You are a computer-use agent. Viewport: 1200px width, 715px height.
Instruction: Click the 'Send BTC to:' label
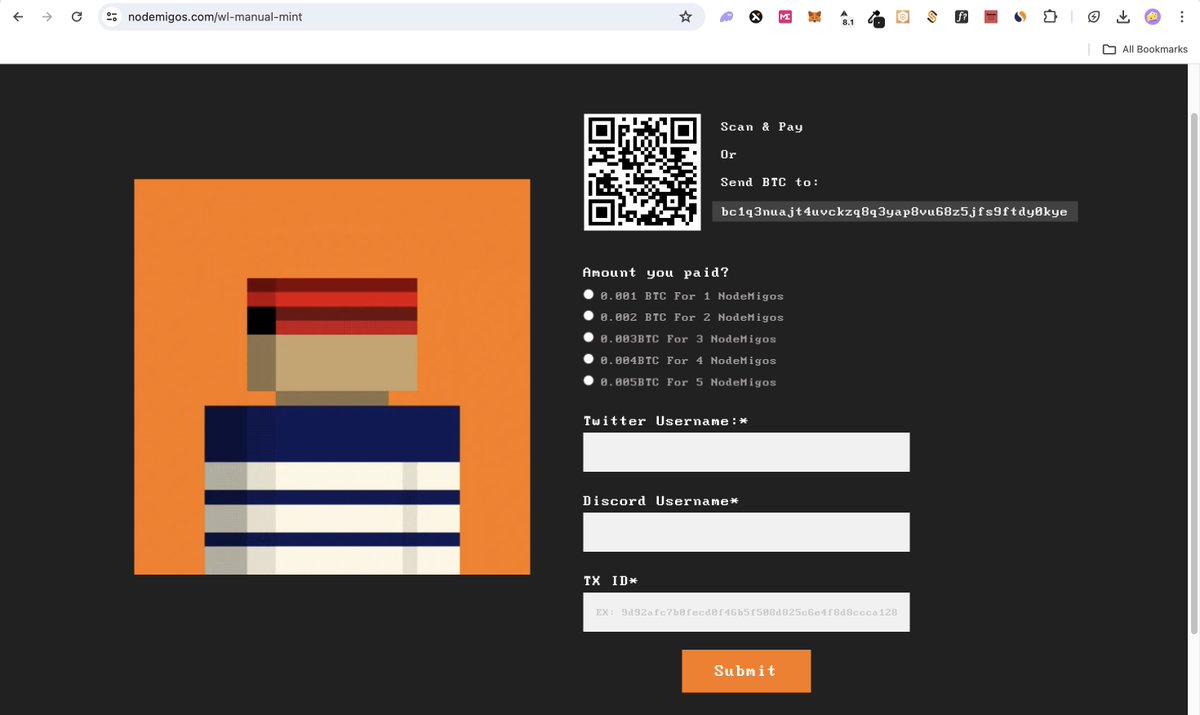[770, 182]
